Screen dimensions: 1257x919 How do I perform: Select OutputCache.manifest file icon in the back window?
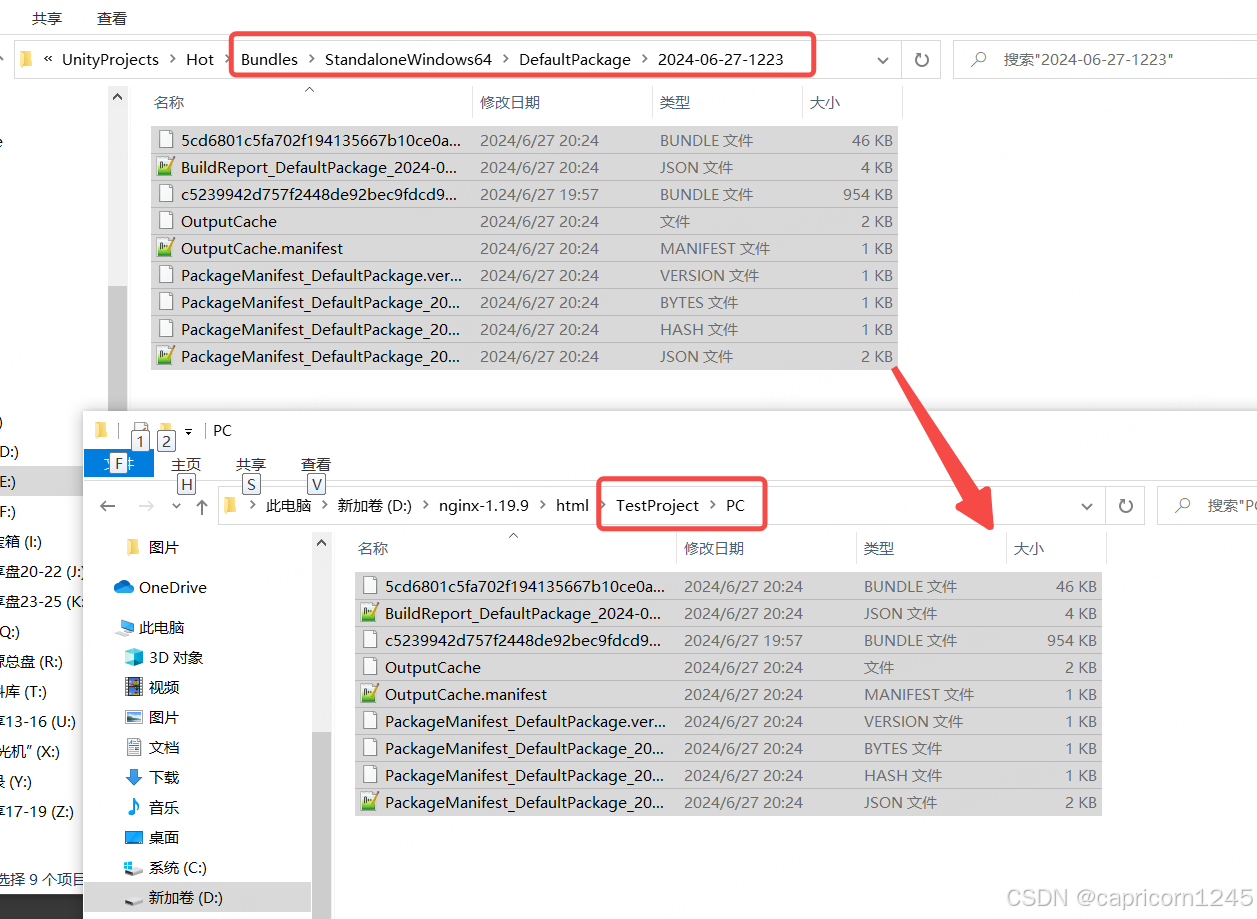pyautogui.click(x=165, y=248)
